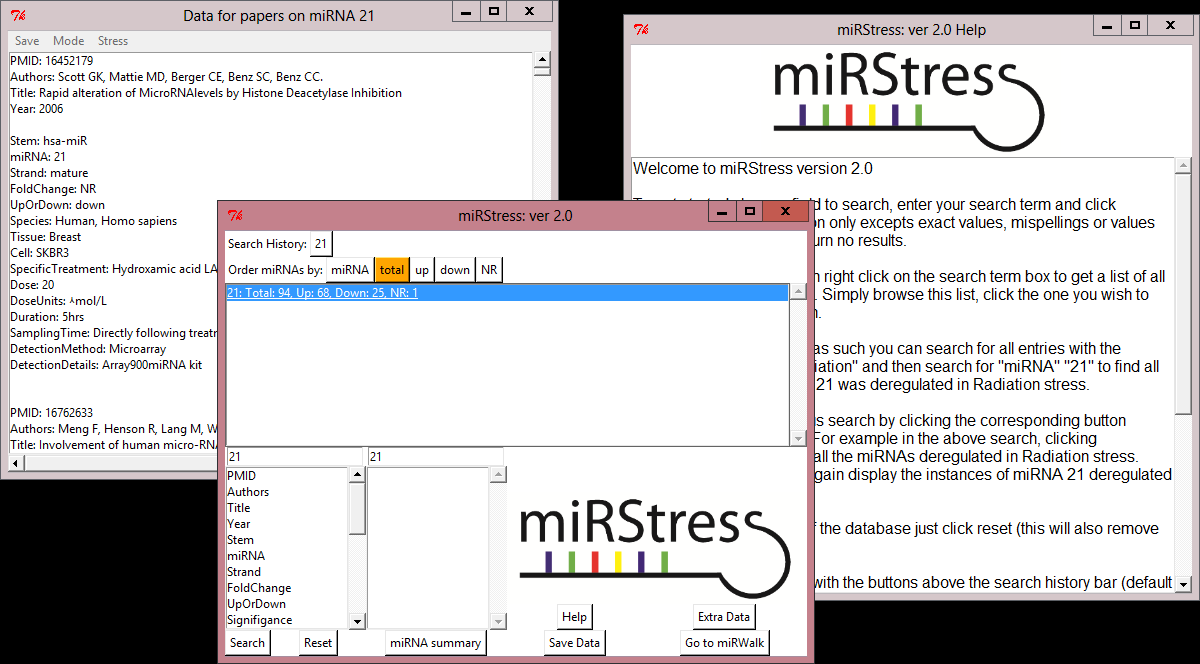Enable sorting results by "NR"
1200x664 pixels.
(489, 269)
